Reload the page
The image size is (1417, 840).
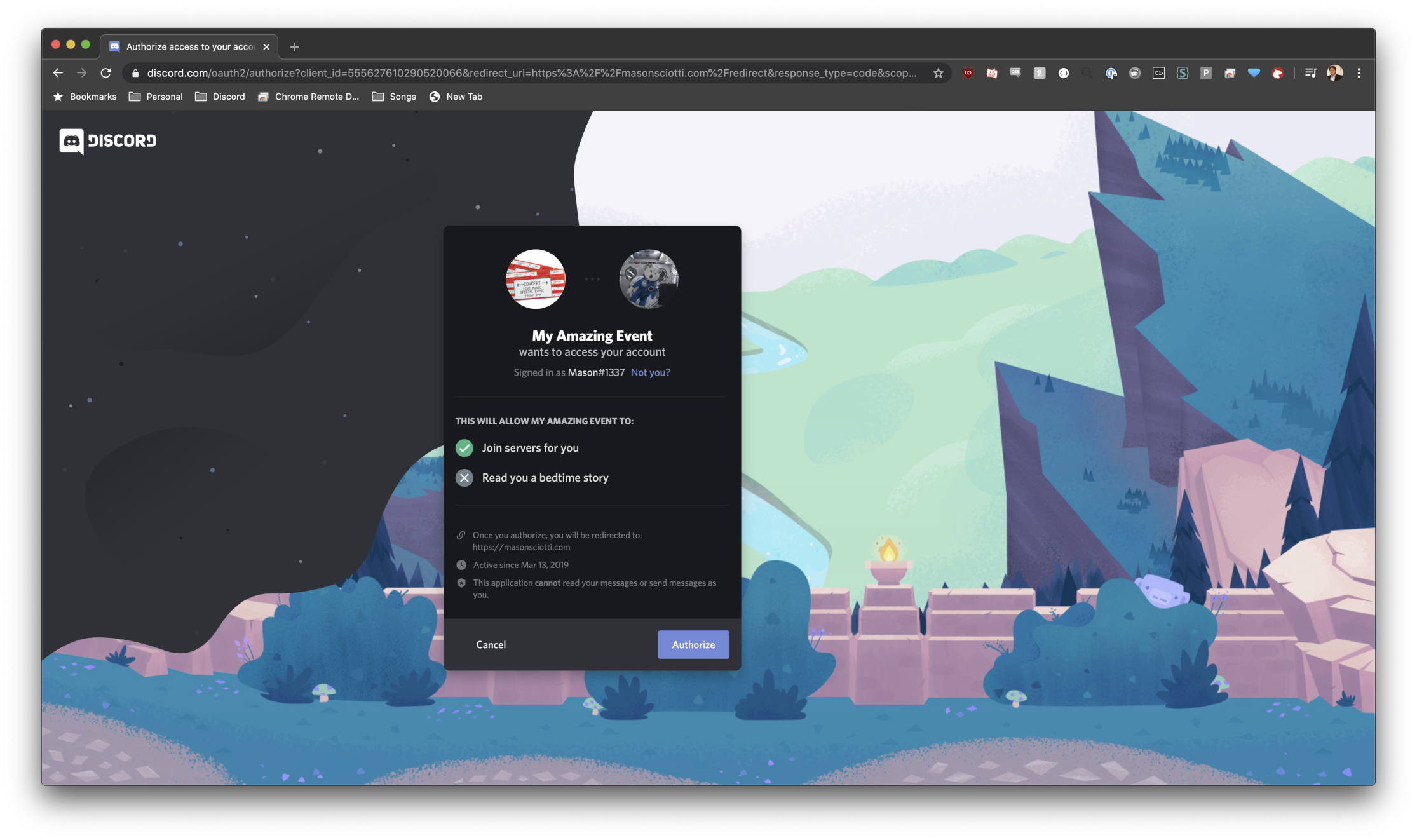pos(105,73)
